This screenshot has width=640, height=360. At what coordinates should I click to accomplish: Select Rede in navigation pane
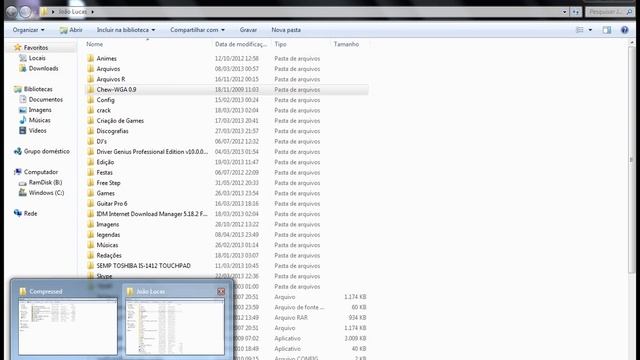click(x=30, y=213)
